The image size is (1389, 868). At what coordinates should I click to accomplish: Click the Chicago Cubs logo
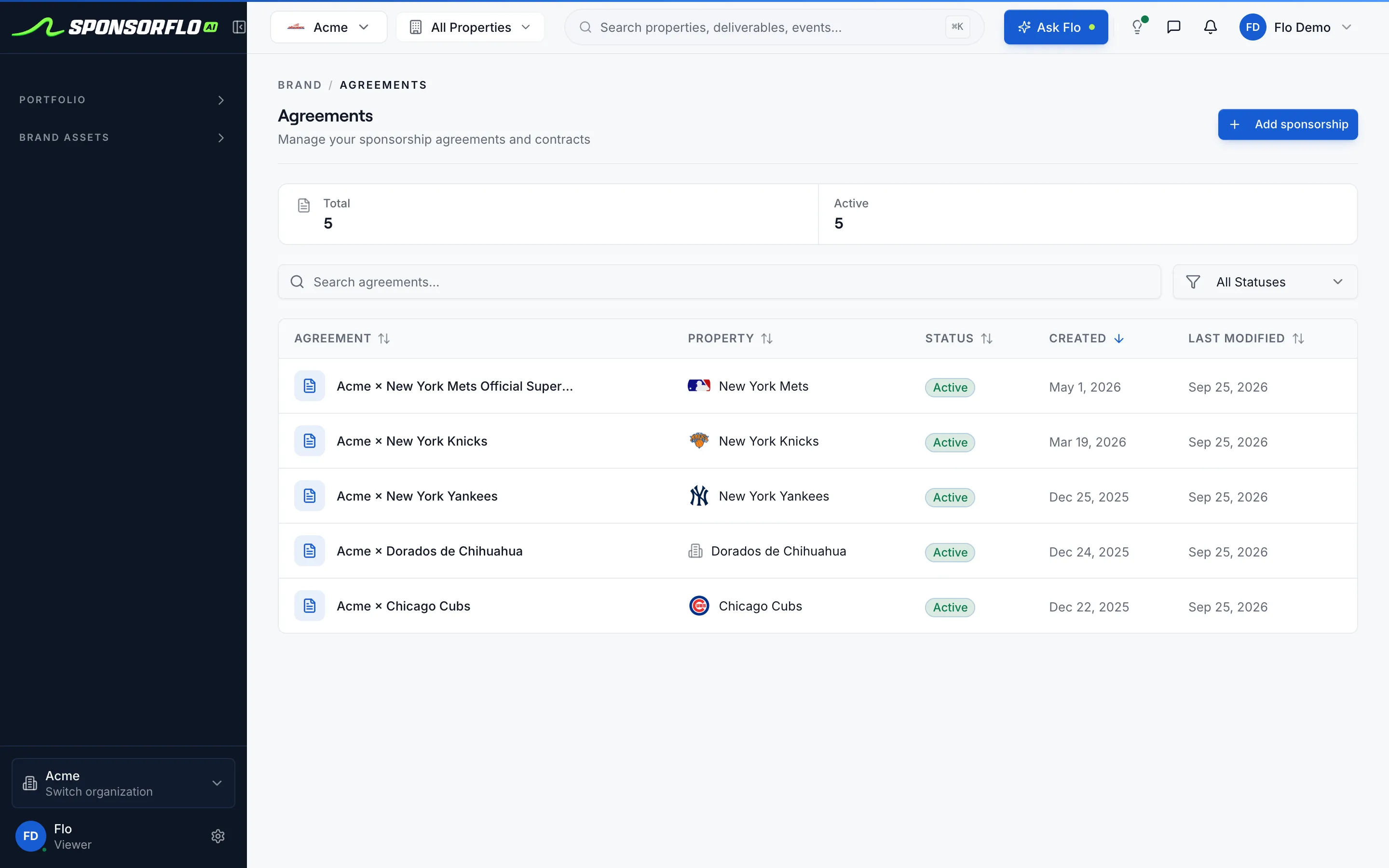click(x=698, y=606)
